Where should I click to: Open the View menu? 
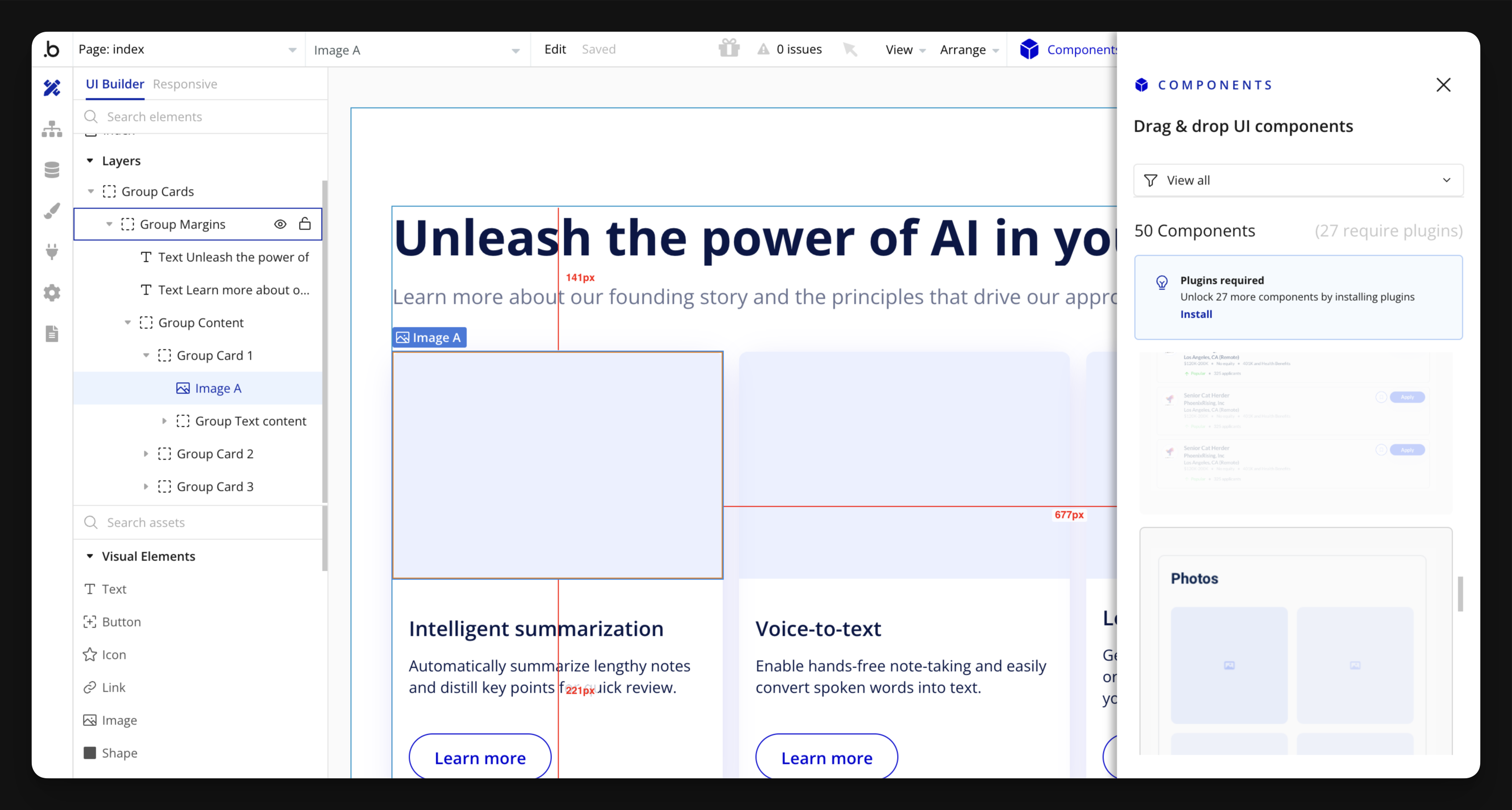(x=905, y=50)
